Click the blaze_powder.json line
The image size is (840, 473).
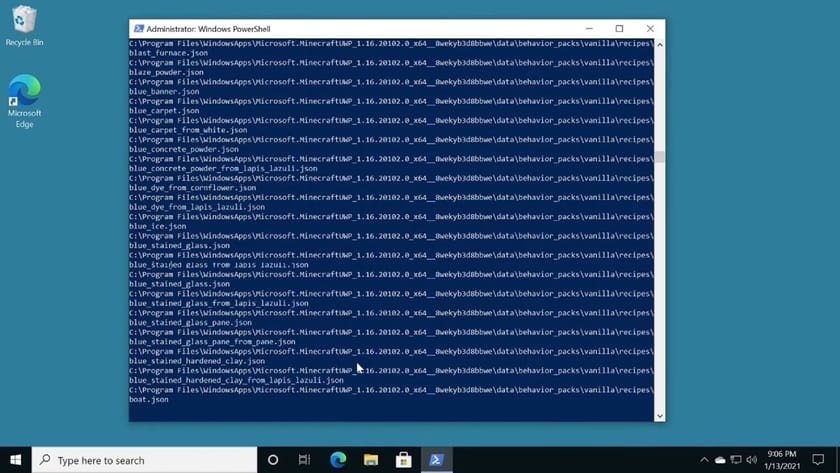click(166, 72)
